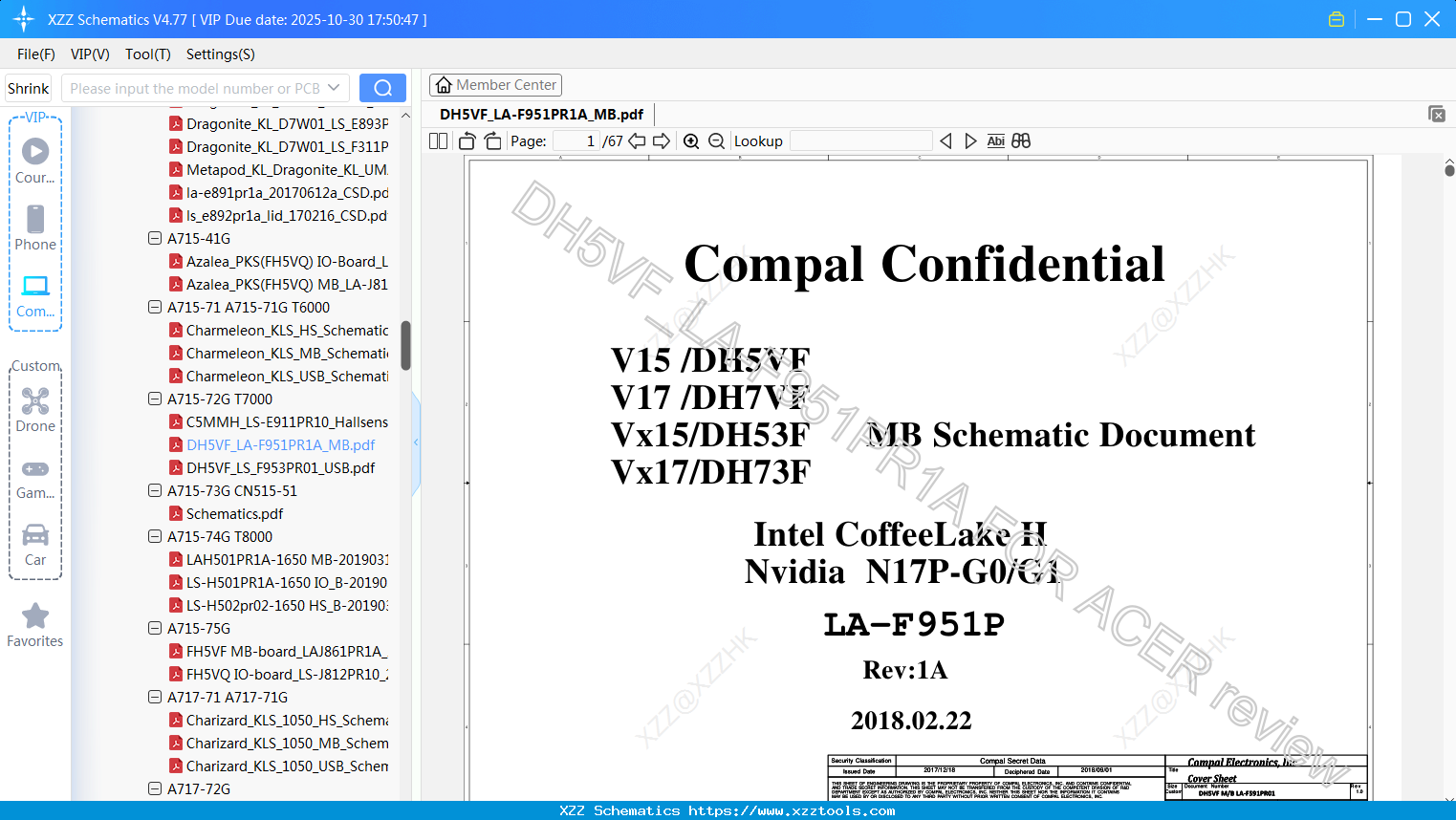The height and width of the screenshot is (820, 1456).
Task: Click the document panel restore icon at top right
Action: 1437,114
